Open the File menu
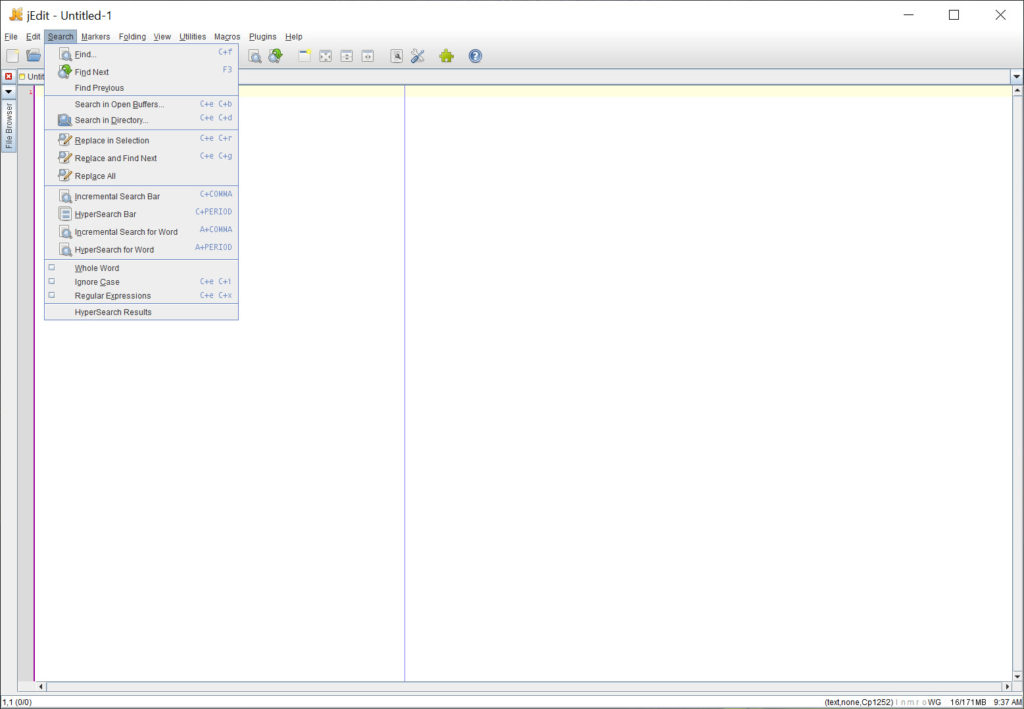This screenshot has width=1024, height=709. coord(11,37)
